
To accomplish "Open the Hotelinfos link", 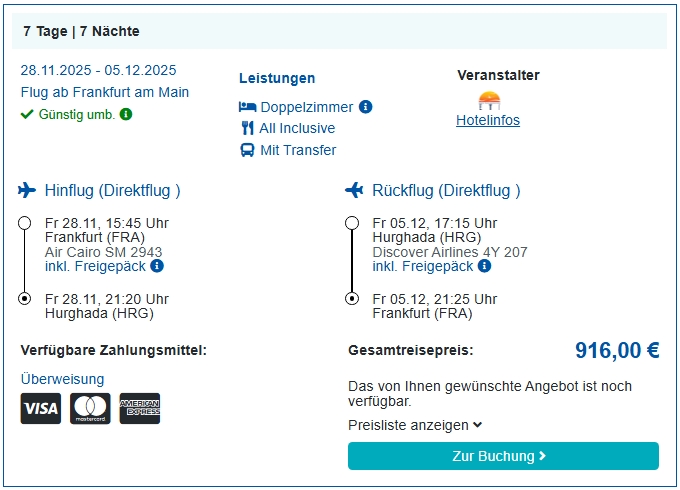I will 488,121.
